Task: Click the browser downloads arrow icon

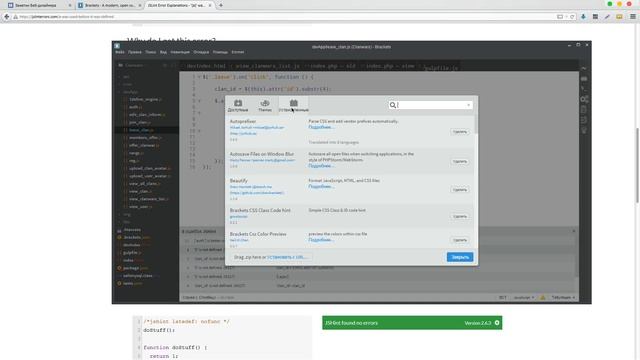Action: (x=583, y=17)
